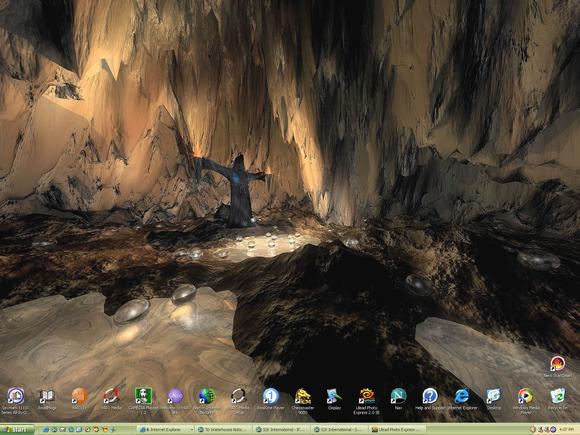580x435 pixels.
Task: Open Help and Support shortcut
Action: (x=430, y=396)
